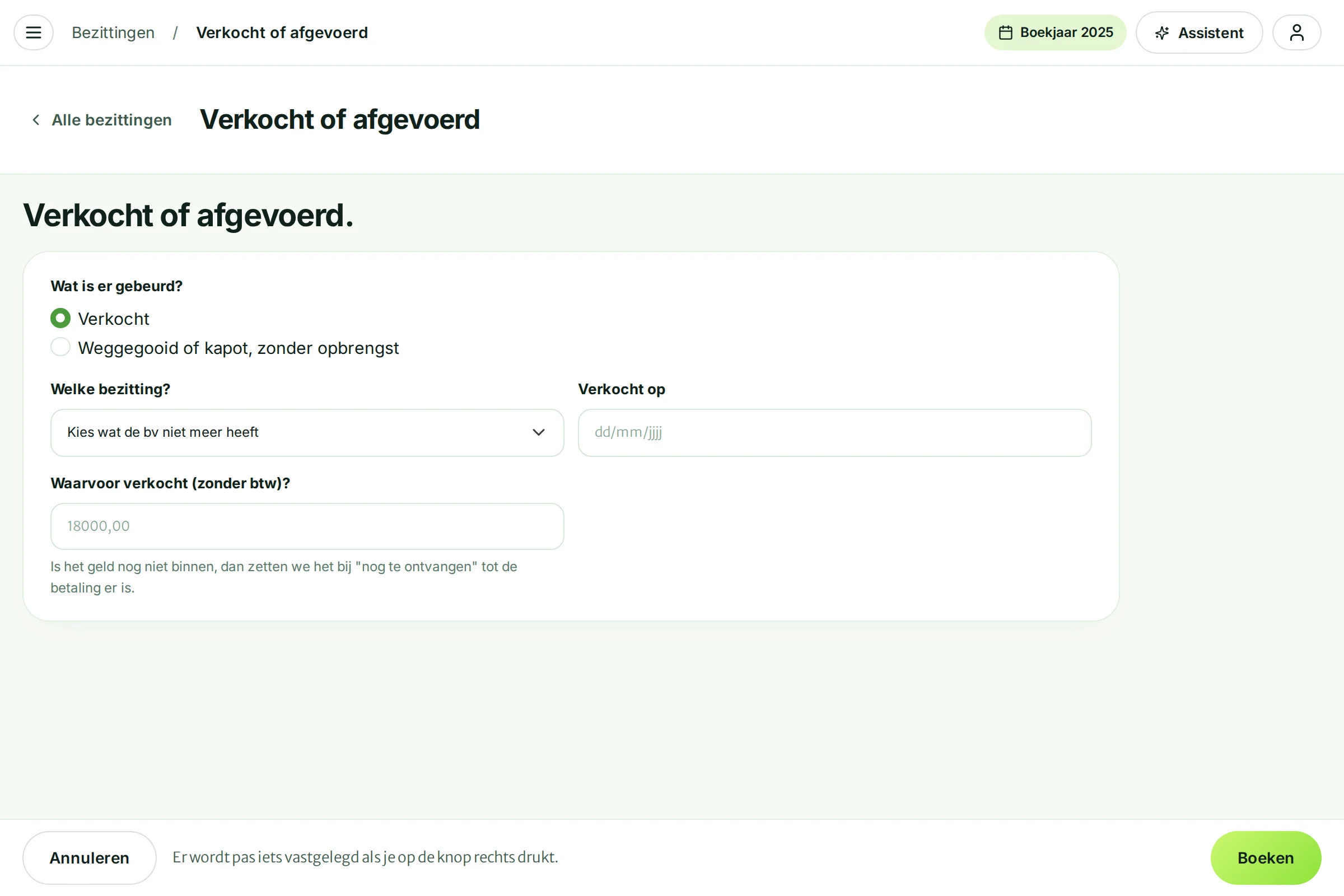
Task: Click the large heading Verkocht of afgevoerd.
Action: click(x=189, y=216)
